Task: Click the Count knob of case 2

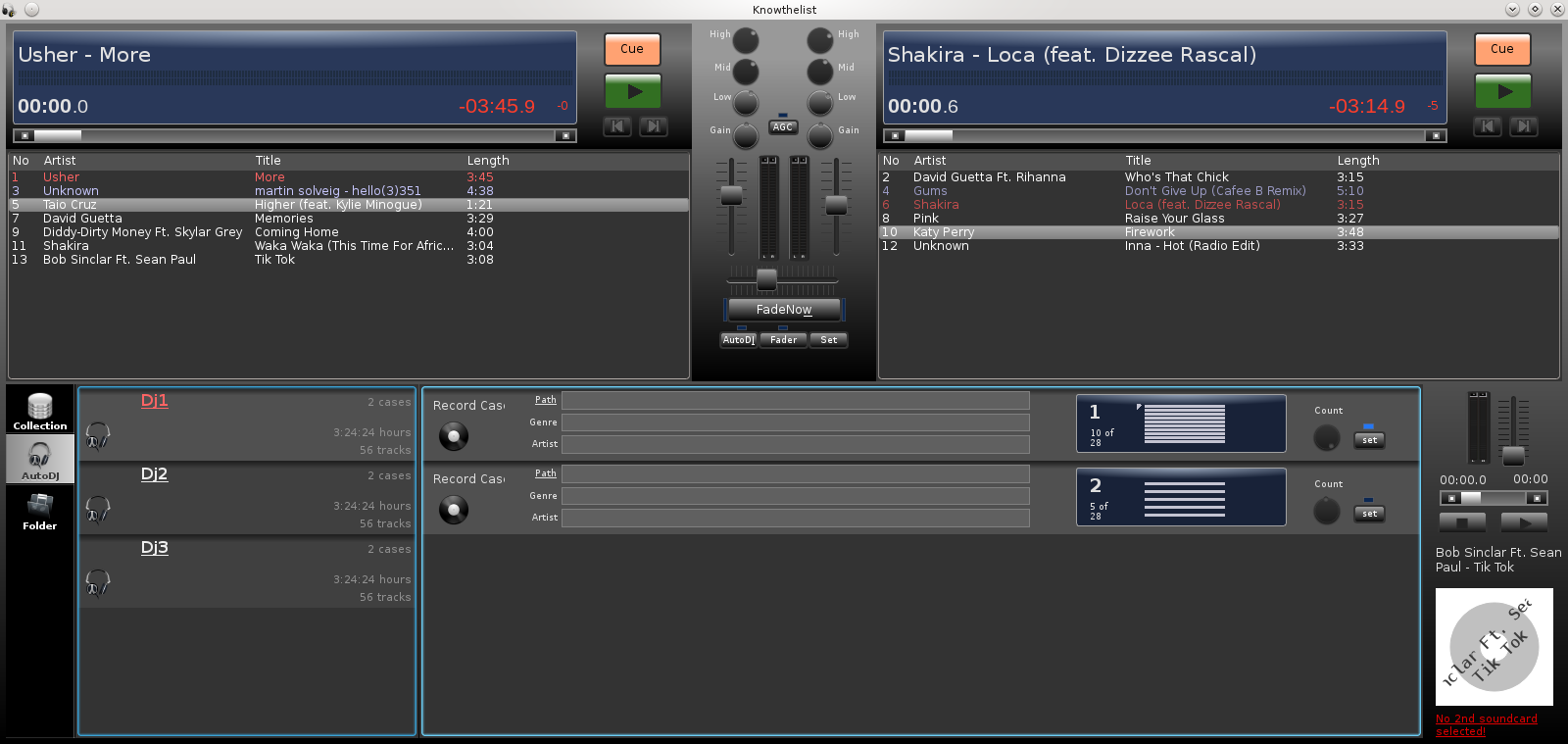Action: coord(1326,511)
